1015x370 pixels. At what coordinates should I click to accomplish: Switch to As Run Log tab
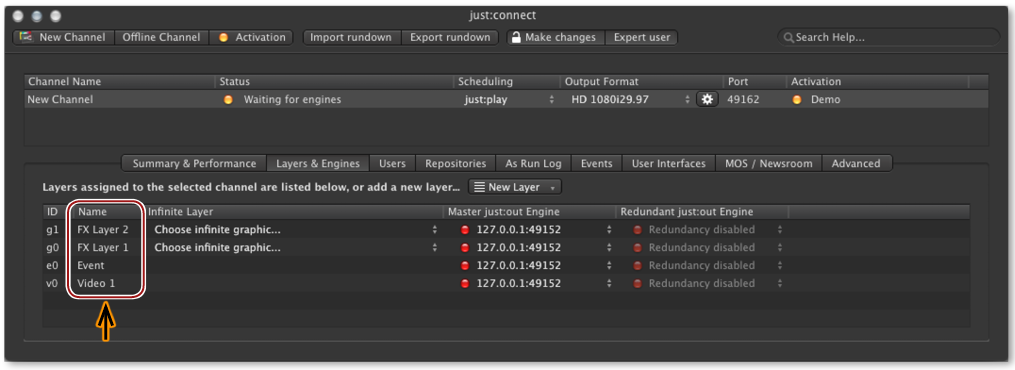tap(533, 164)
